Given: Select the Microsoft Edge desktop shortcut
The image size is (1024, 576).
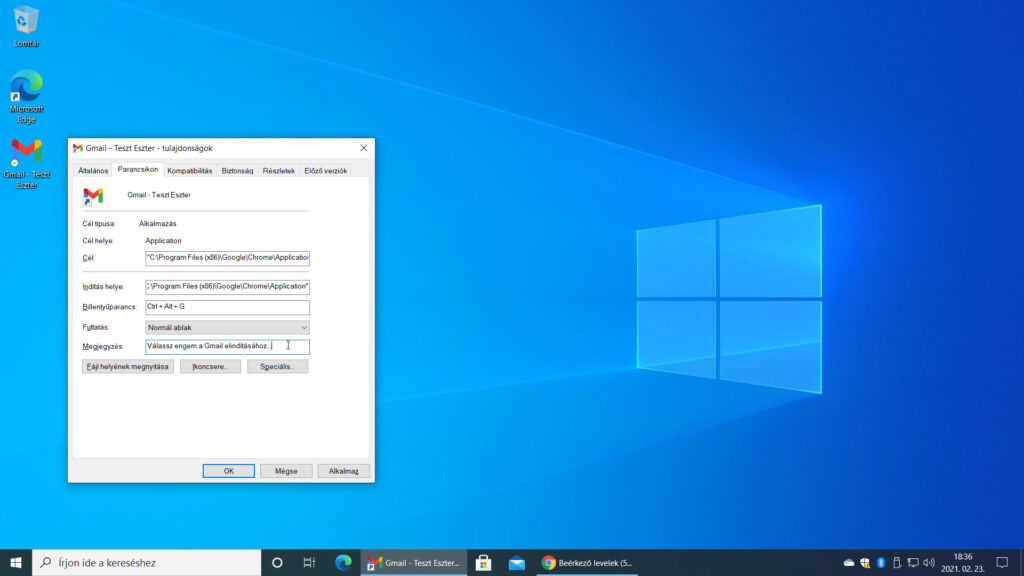Looking at the screenshot, I should click(x=26, y=97).
